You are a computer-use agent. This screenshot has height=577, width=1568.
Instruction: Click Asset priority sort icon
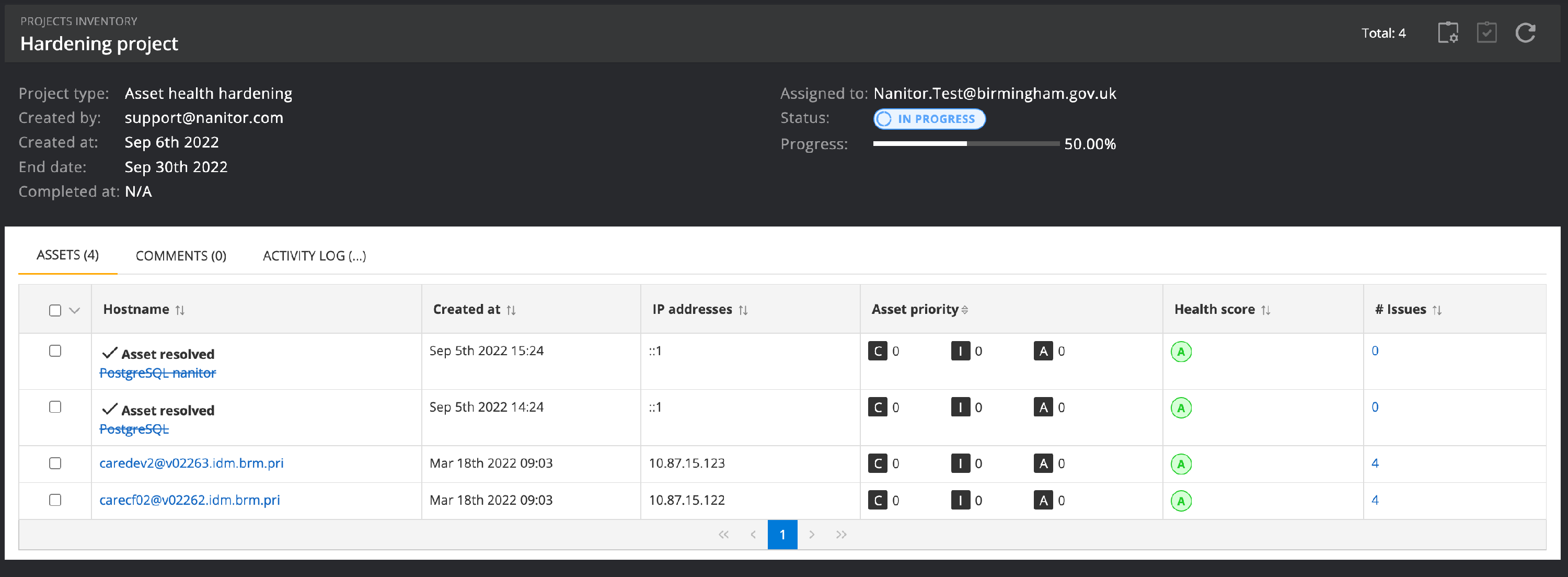(965, 310)
